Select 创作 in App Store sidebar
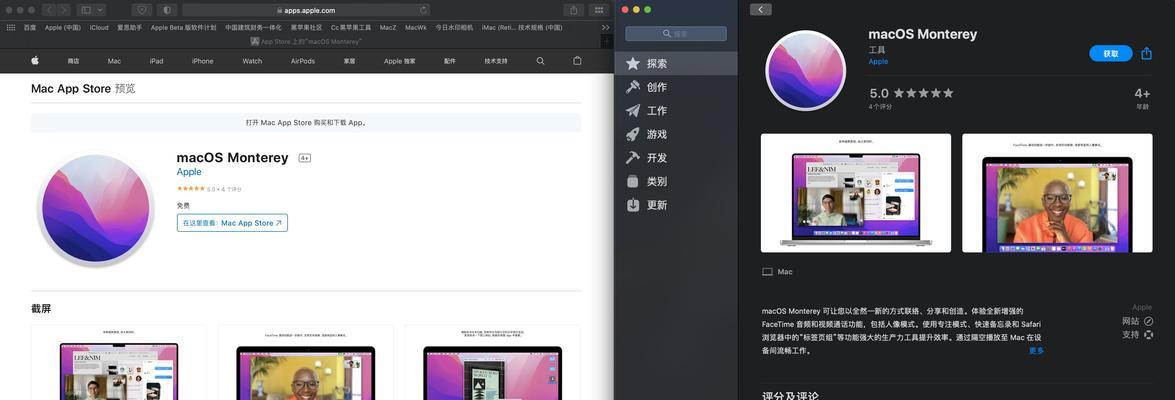 [x=676, y=87]
